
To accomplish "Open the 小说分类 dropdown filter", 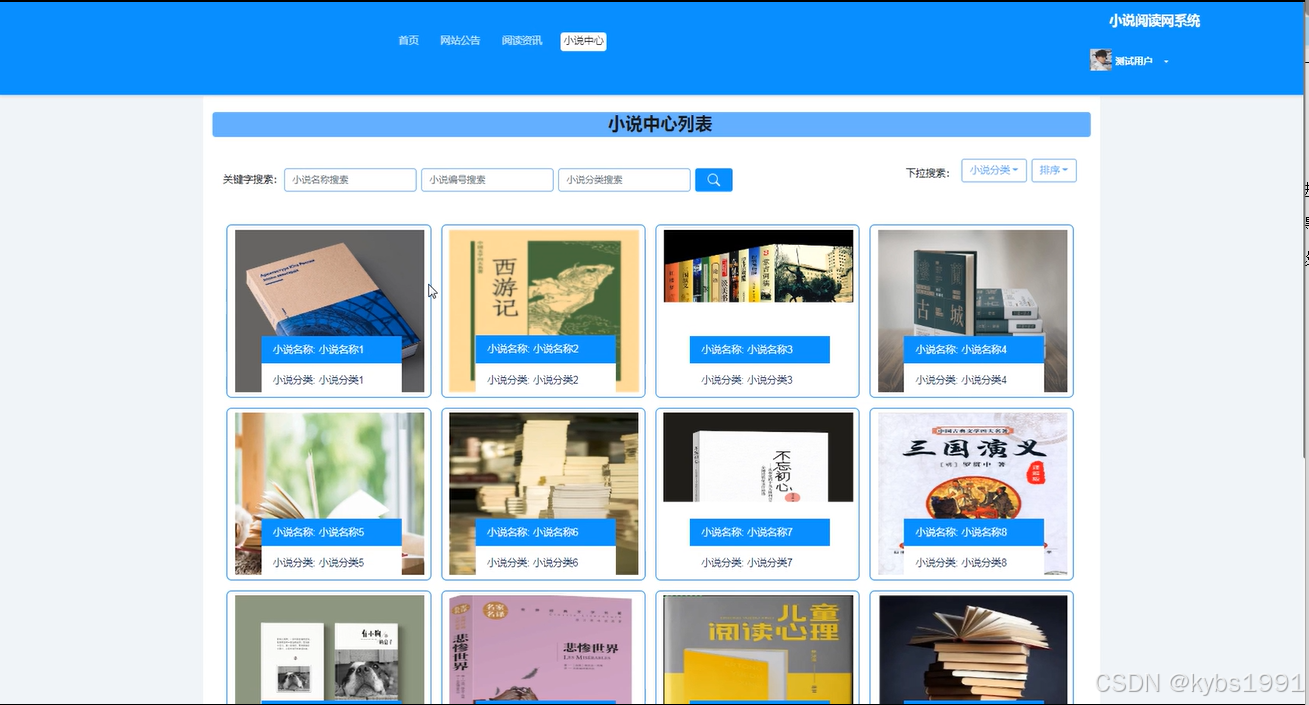I will [x=994, y=171].
